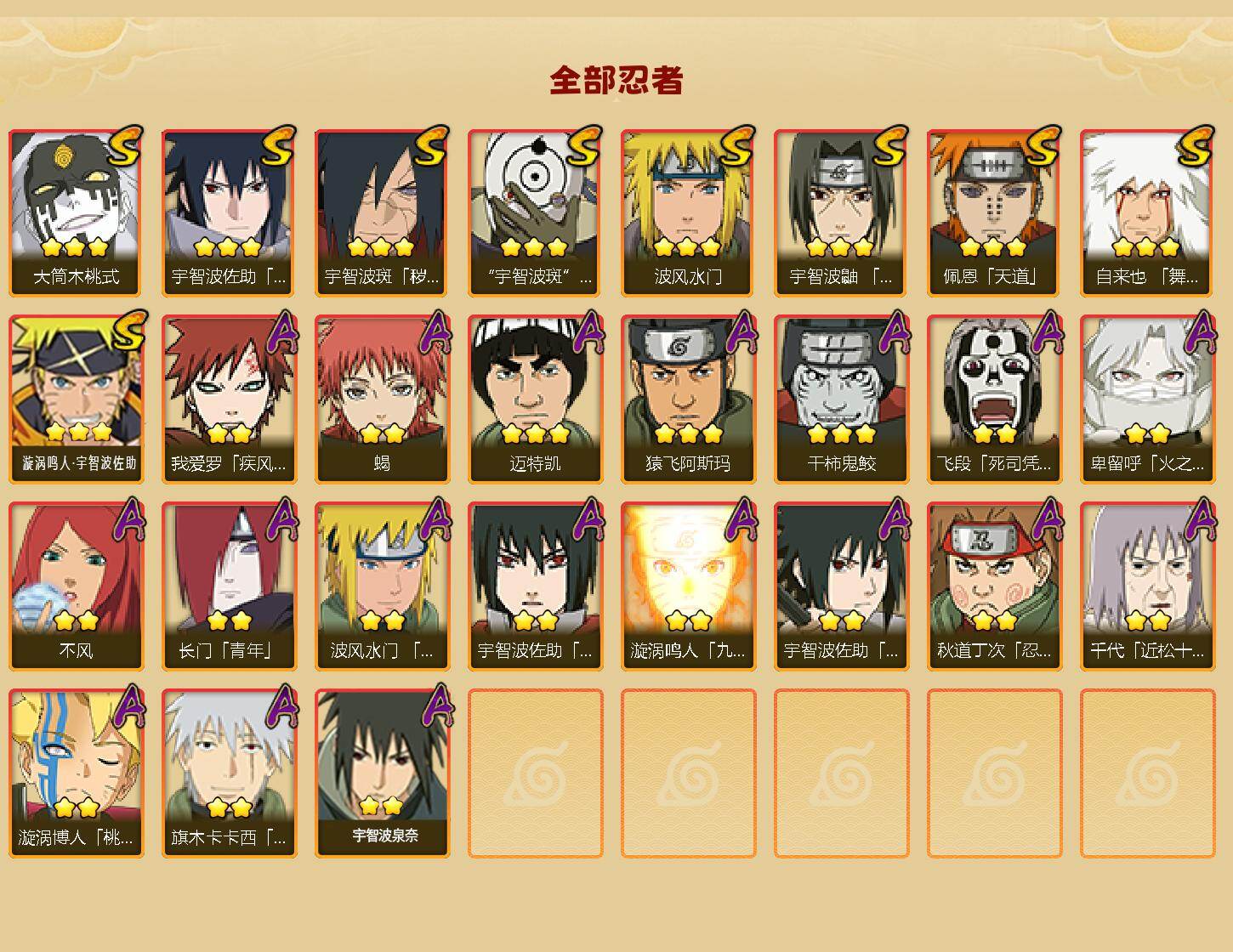Screen dimensions: 1233x952
Task: Click the 漩涡鸣人·宇智波佐助 combo card
Action: click(x=76, y=399)
